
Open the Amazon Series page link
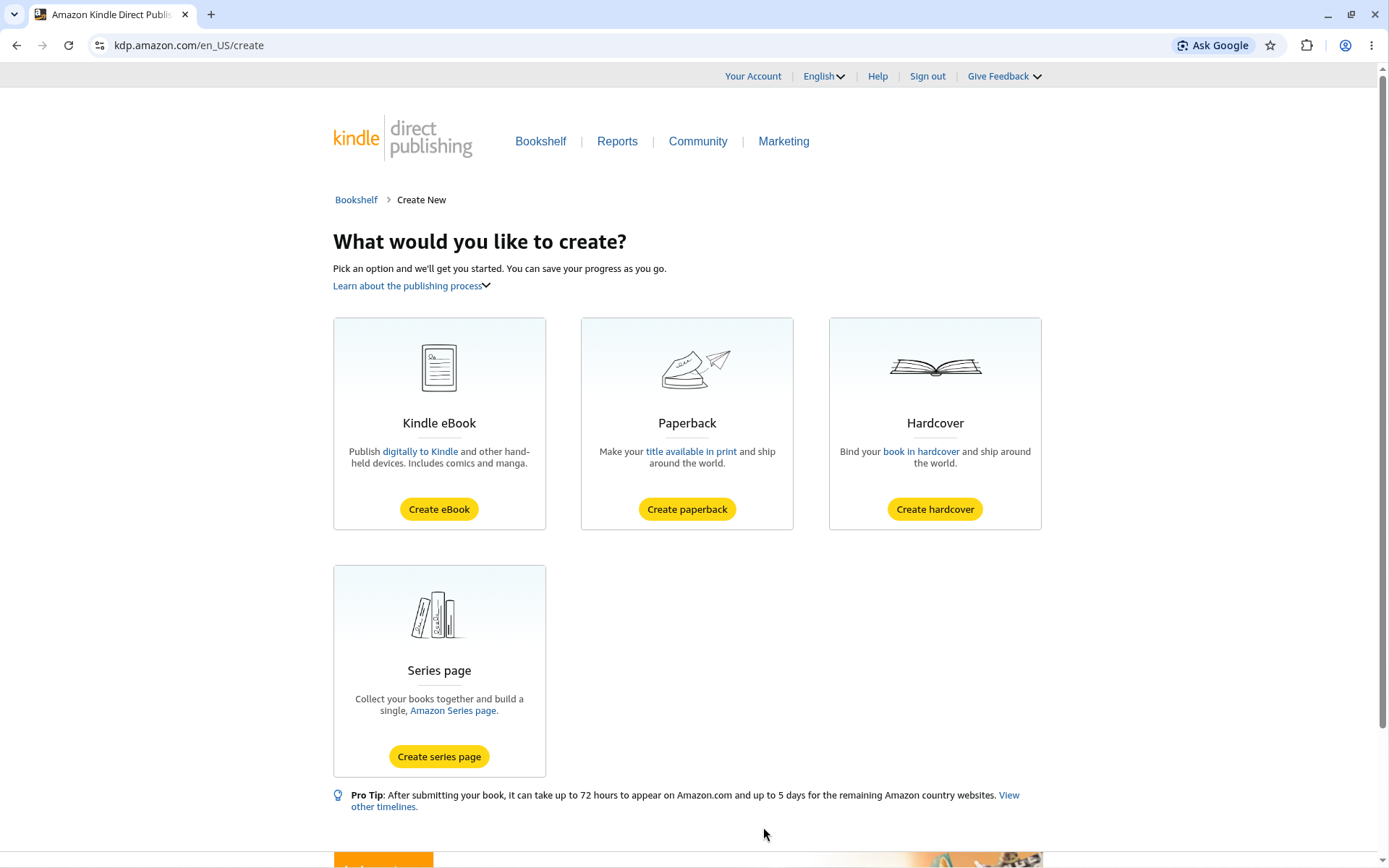click(x=454, y=711)
